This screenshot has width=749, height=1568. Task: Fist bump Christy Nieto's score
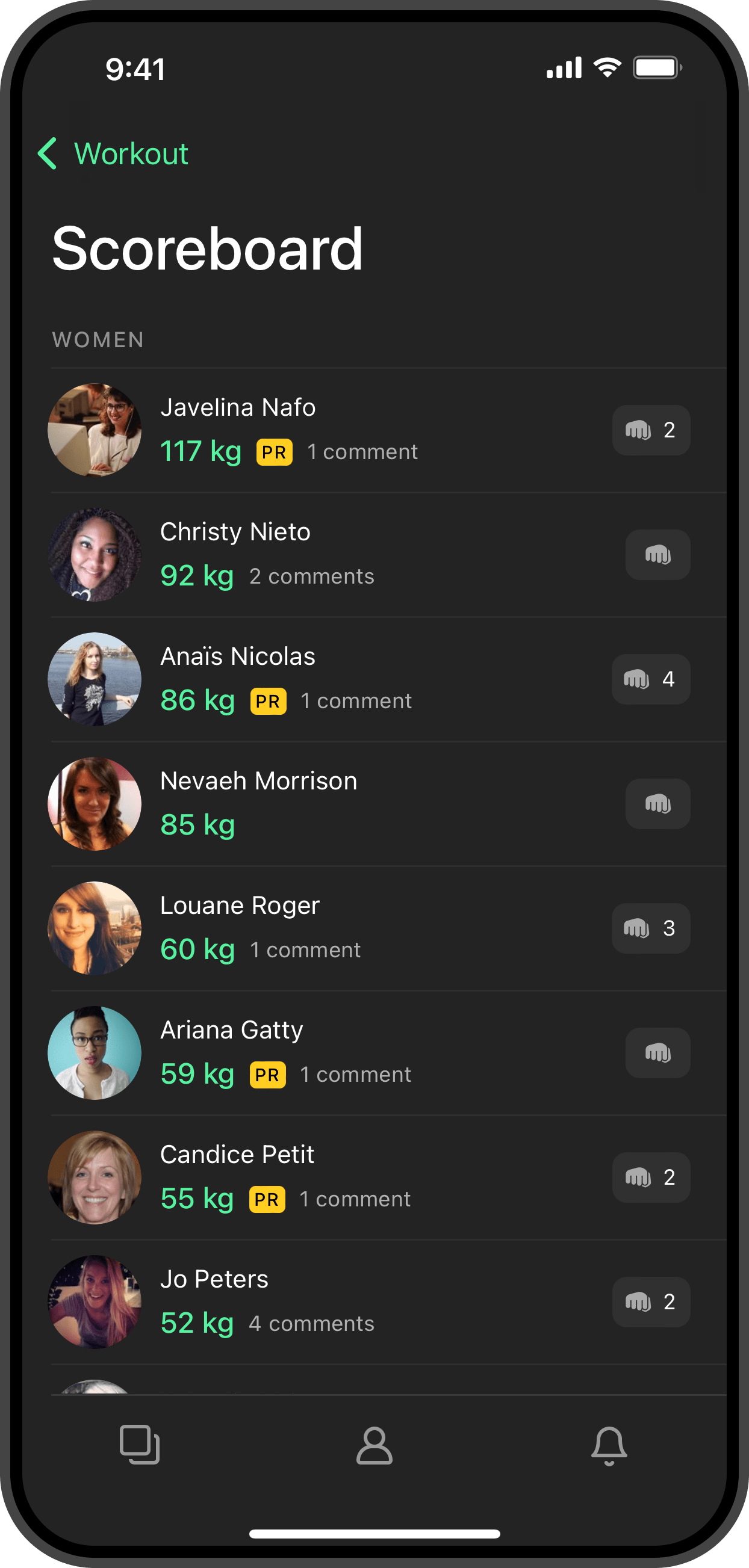657,555
